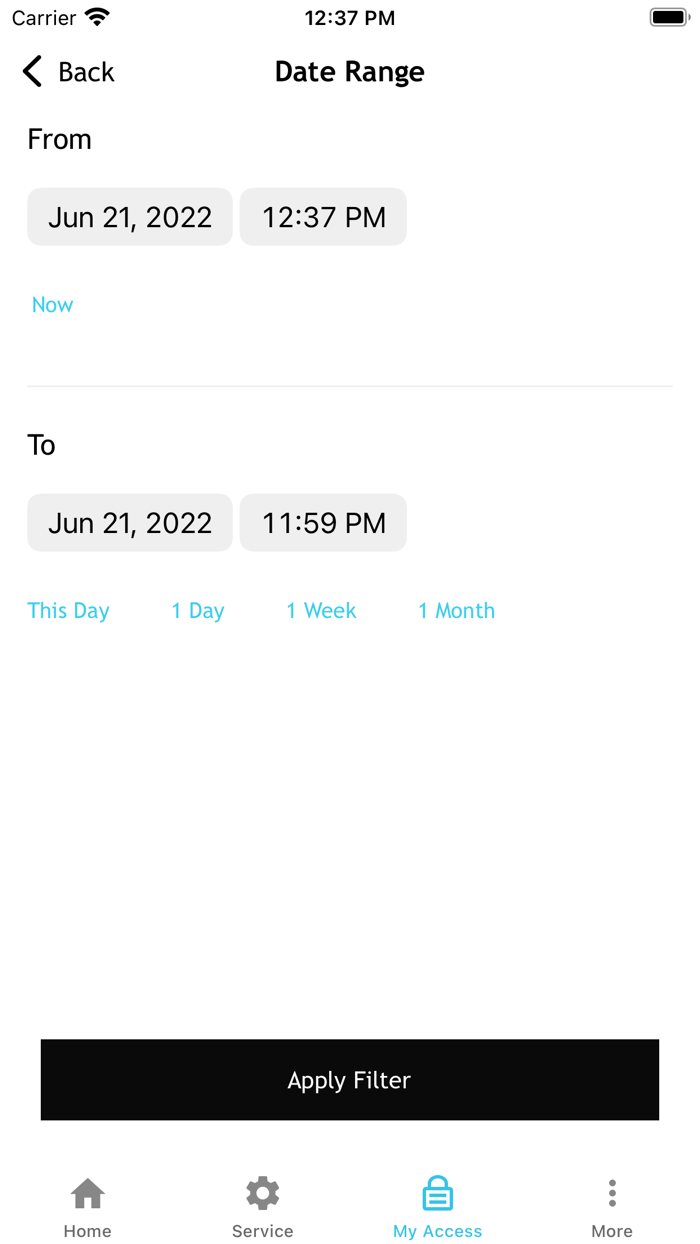Open the Home tab icon
Image resolution: width=700 pixels, height=1244 pixels.
pyautogui.click(x=87, y=1192)
